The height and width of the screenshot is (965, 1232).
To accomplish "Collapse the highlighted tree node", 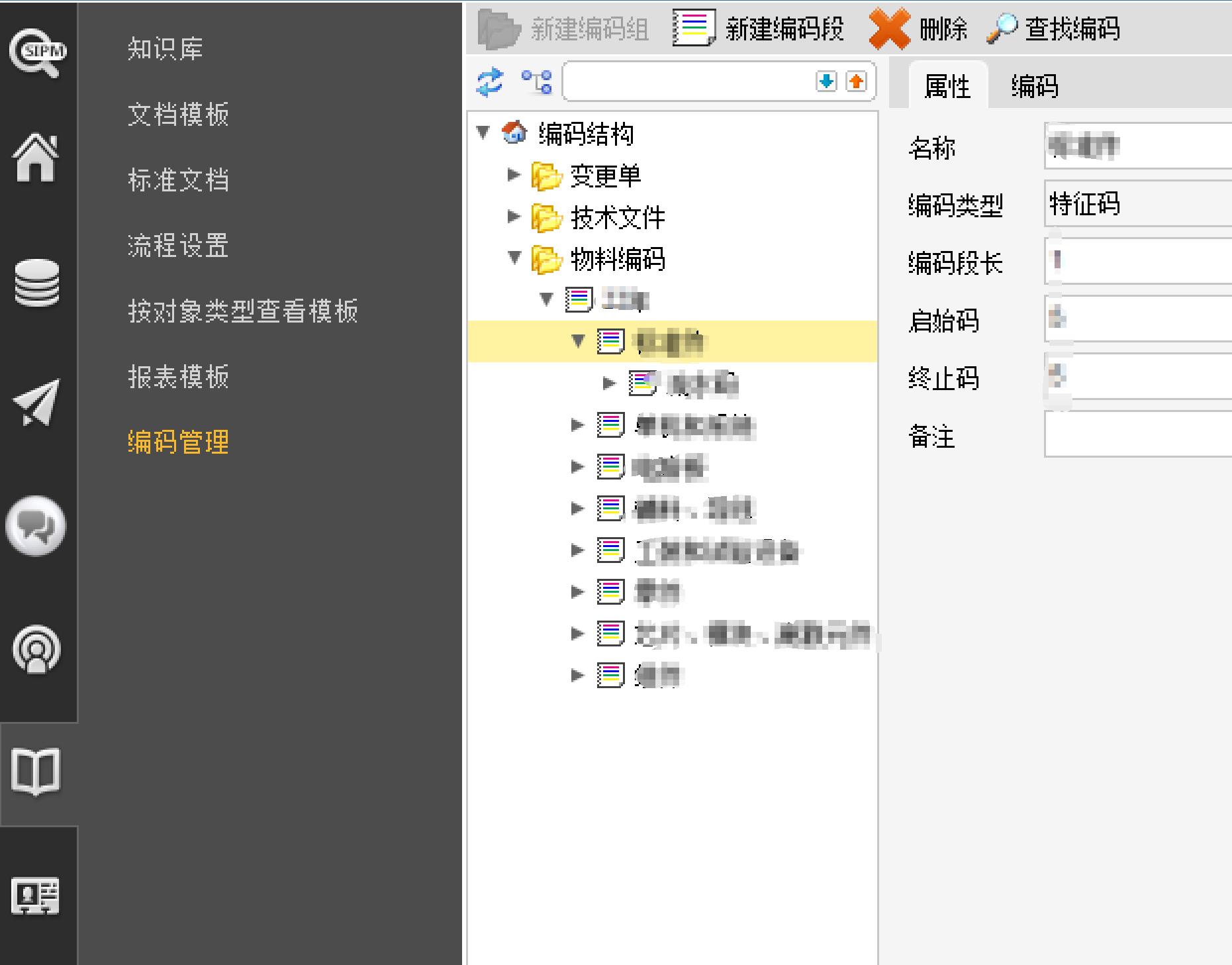I will point(579,341).
